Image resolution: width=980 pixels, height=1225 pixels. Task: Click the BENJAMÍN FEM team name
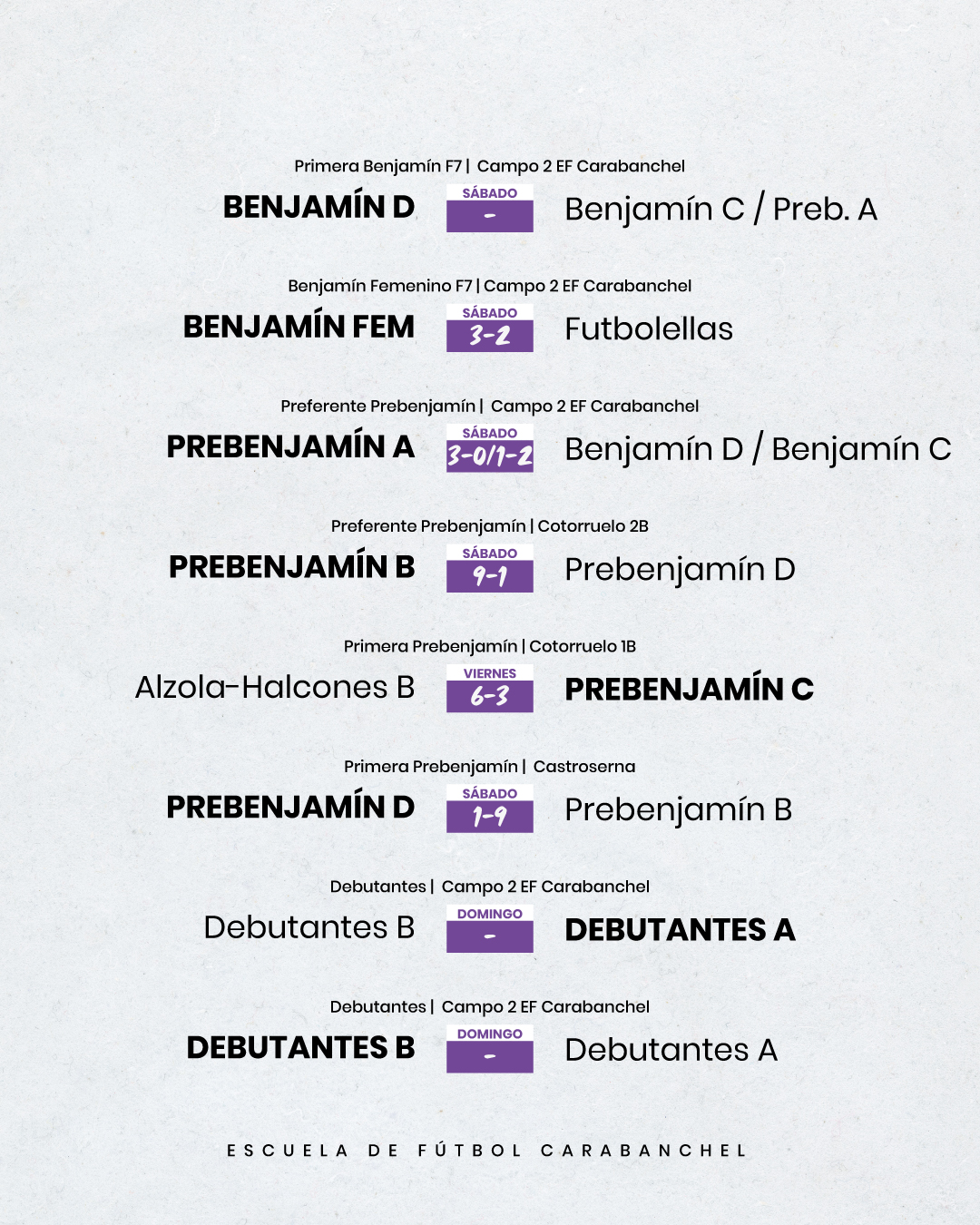(x=299, y=327)
